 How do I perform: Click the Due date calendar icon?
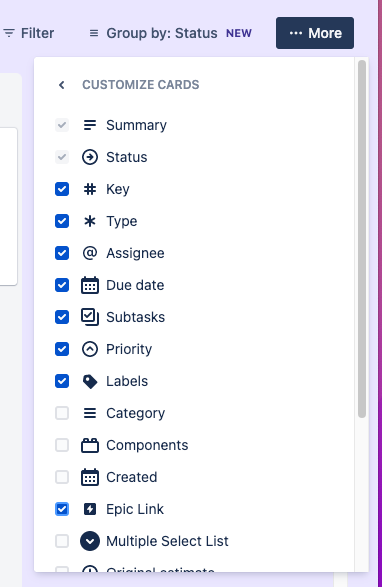90,285
